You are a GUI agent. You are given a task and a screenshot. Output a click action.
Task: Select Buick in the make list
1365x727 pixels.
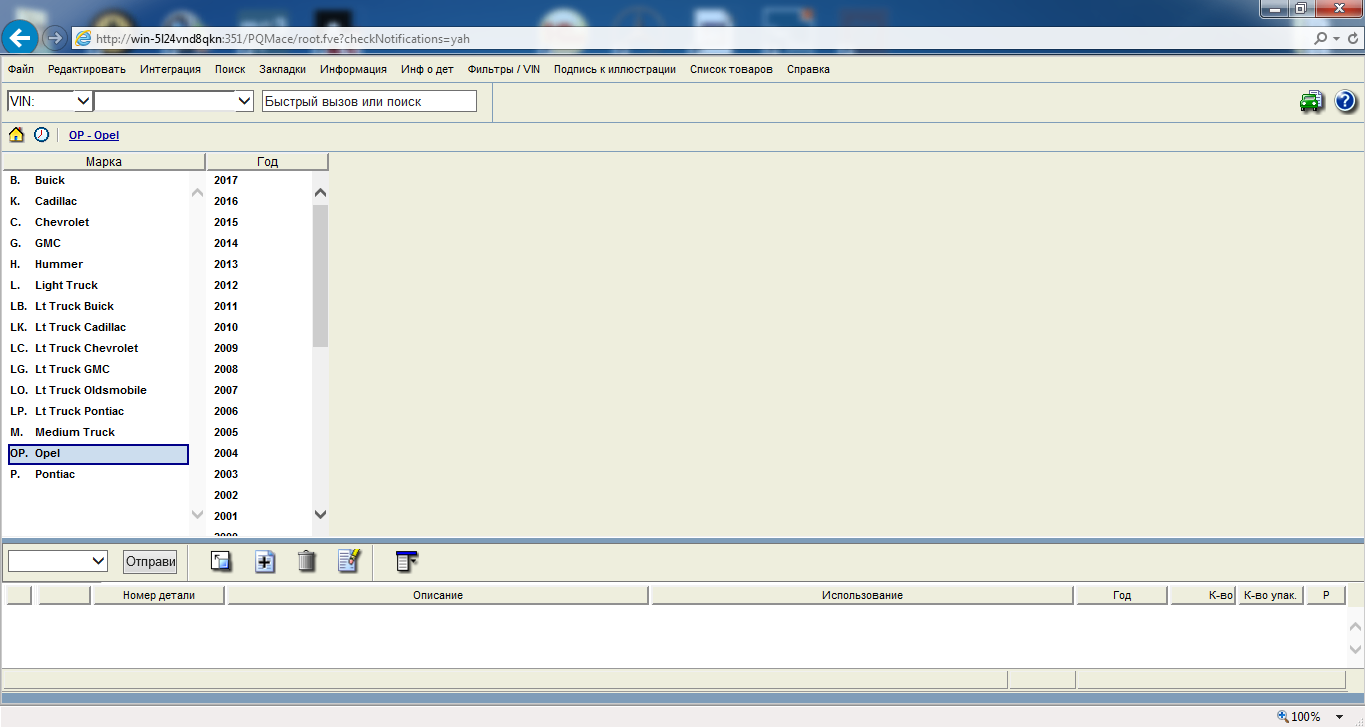[98, 180]
